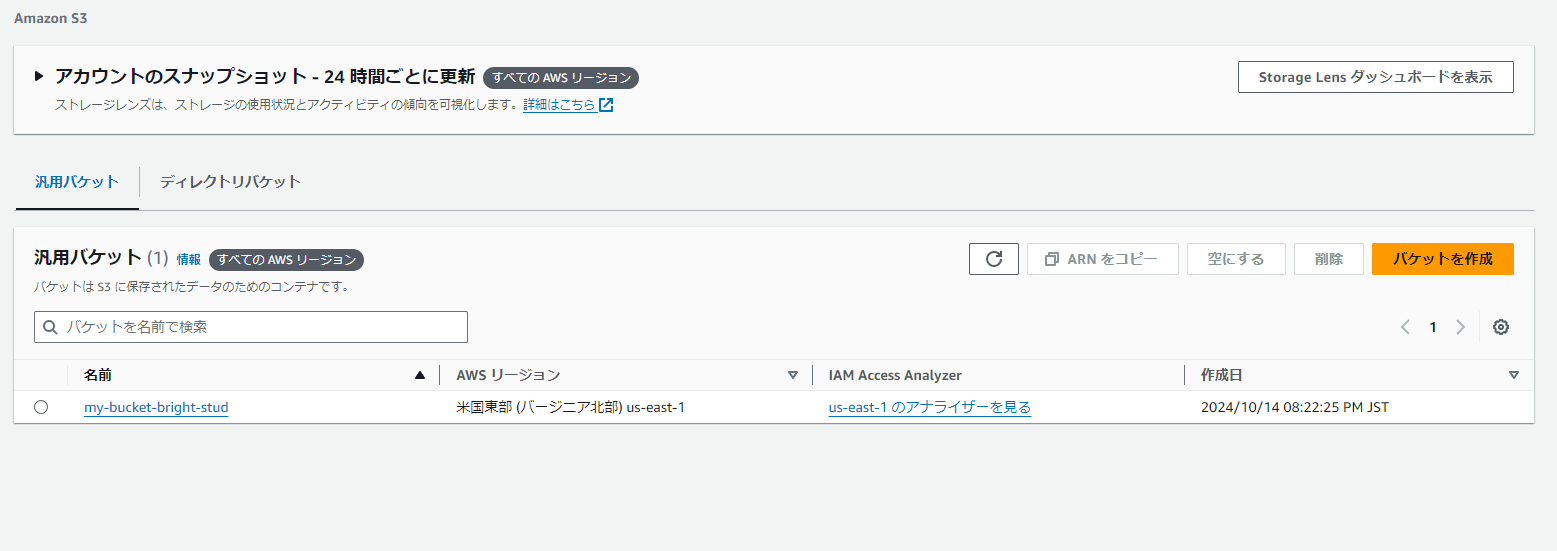Click the external link icon after 詳細はこちら
Viewport: 1557px width, 551px height.
click(606, 105)
